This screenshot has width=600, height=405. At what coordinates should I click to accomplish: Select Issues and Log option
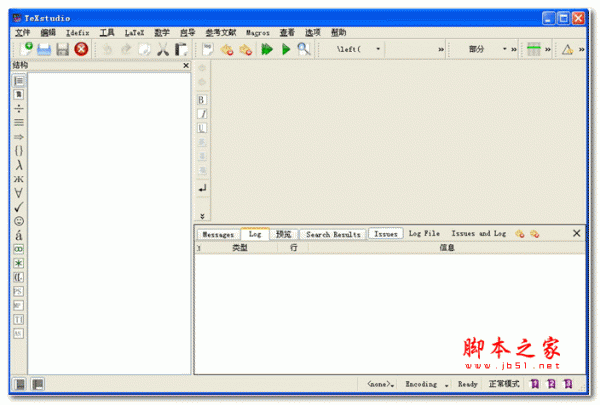click(479, 233)
